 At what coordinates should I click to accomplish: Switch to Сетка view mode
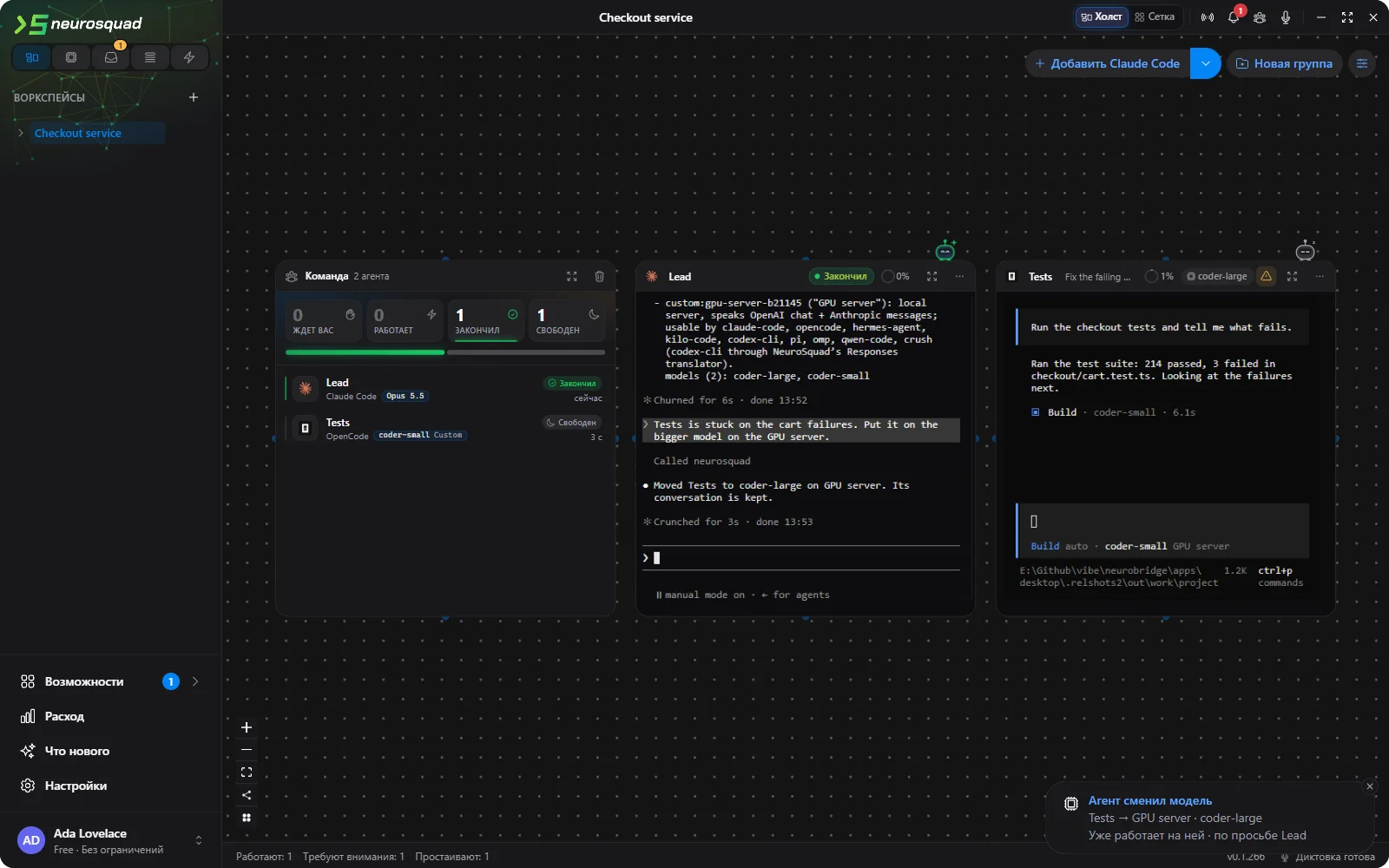[1155, 16]
